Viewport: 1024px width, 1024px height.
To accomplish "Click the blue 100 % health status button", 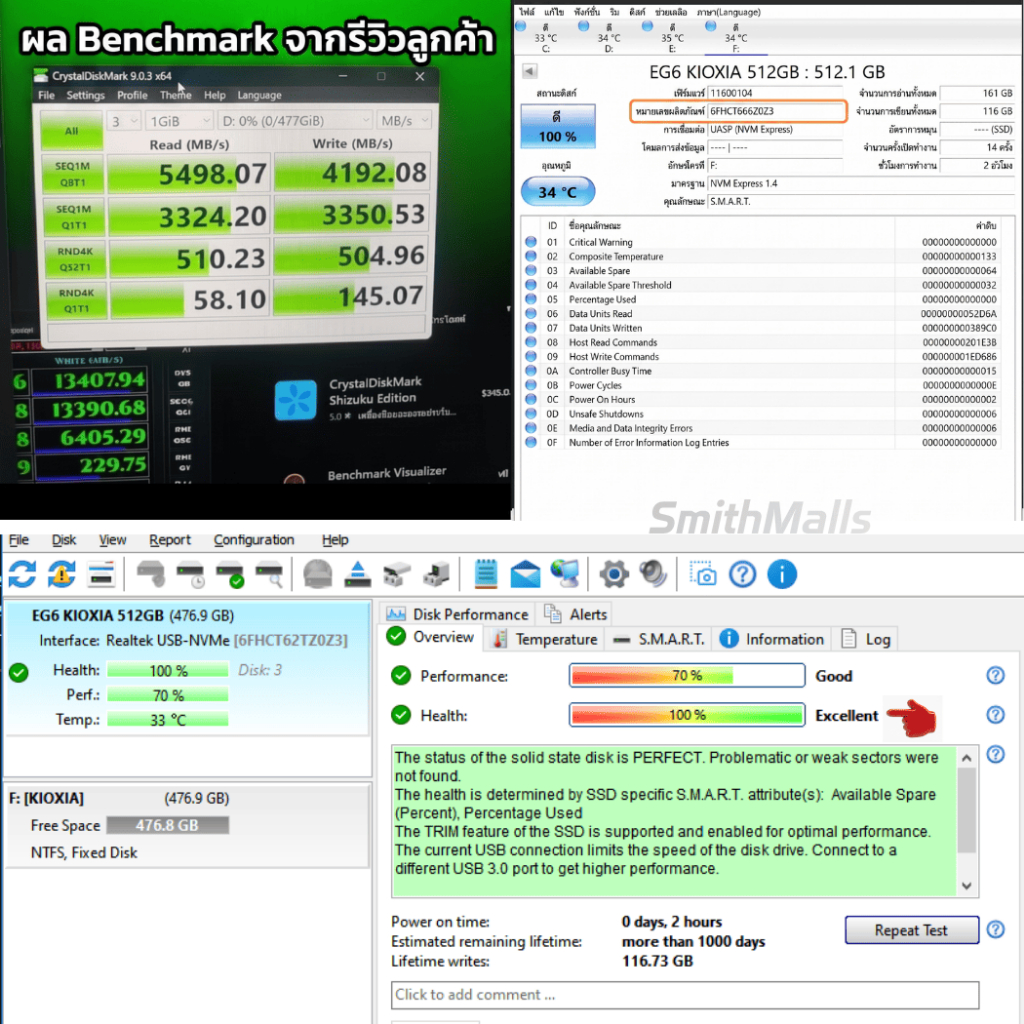I will pos(558,126).
